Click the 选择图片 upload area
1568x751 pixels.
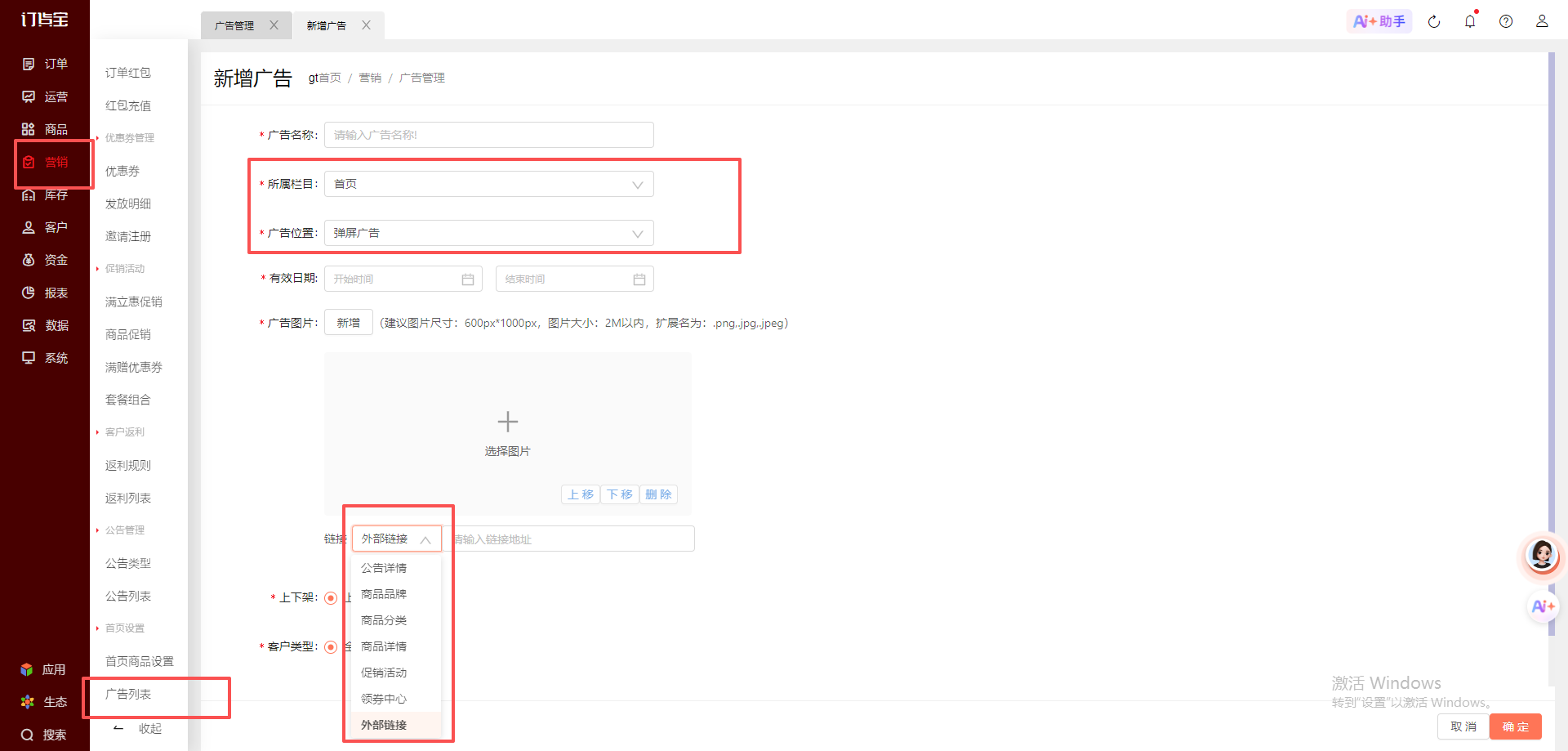click(x=508, y=434)
